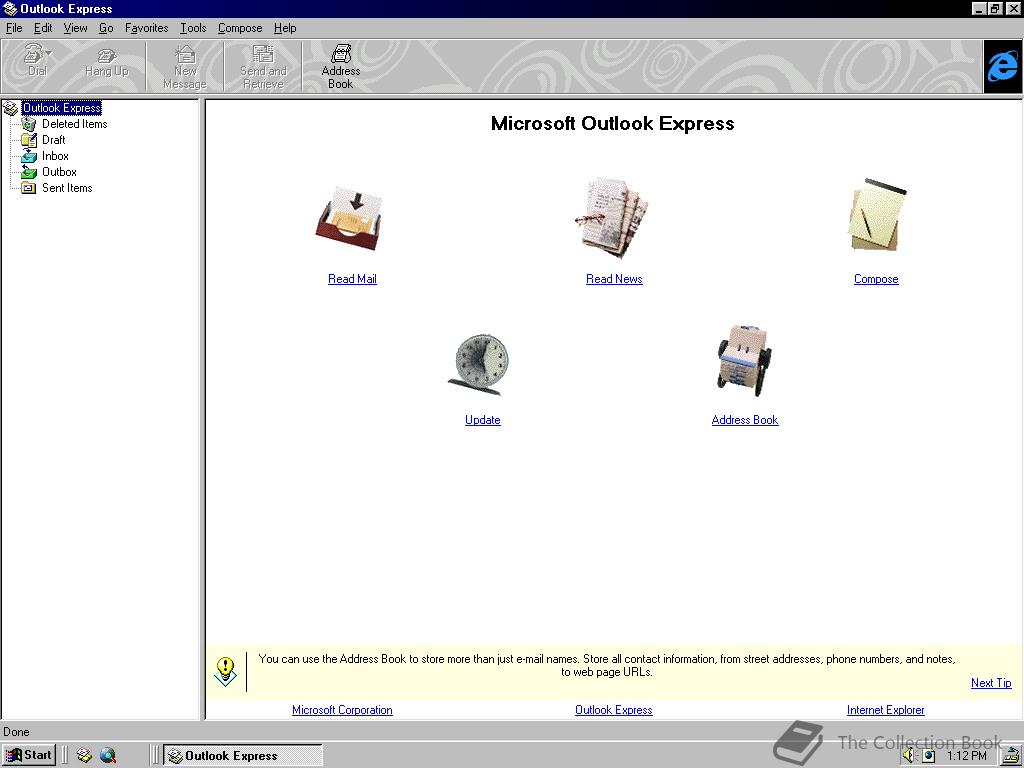Click the Outlook Express root tree icon
The width and height of the screenshot is (1024, 768).
click(10, 108)
